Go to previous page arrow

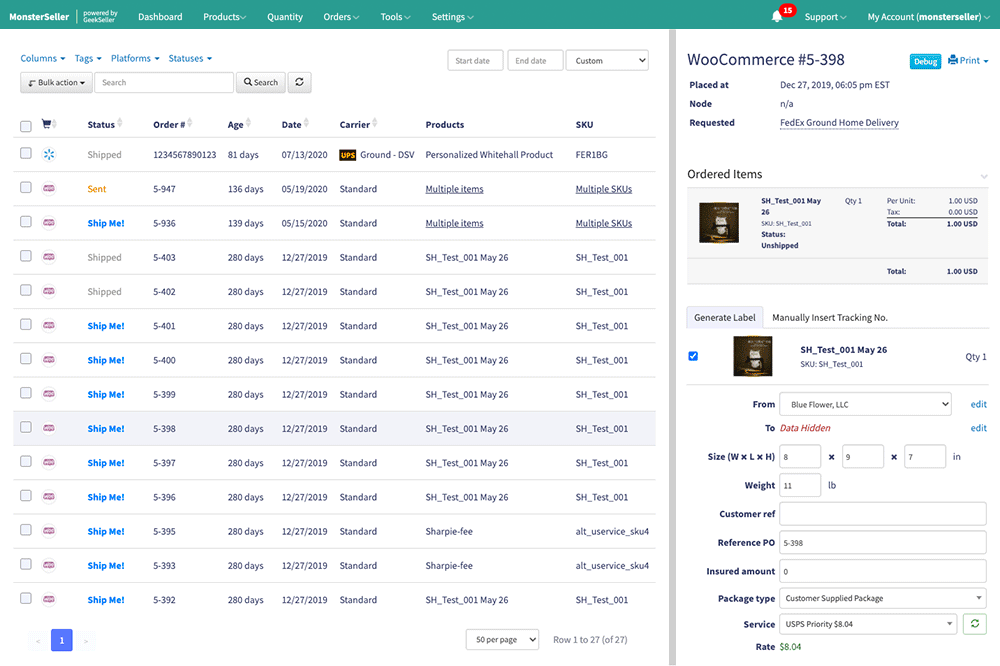pyautogui.click(x=38, y=640)
